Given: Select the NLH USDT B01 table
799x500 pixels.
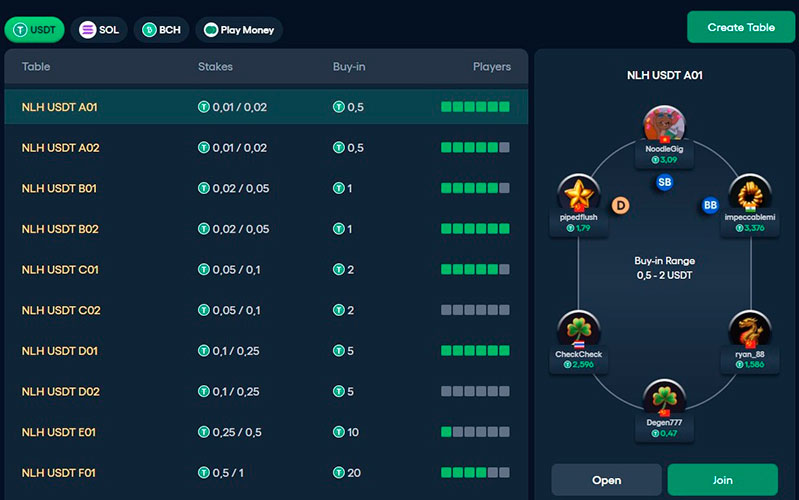Looking at the screenshot, I should pyautogui.click(x=266, y=188).
